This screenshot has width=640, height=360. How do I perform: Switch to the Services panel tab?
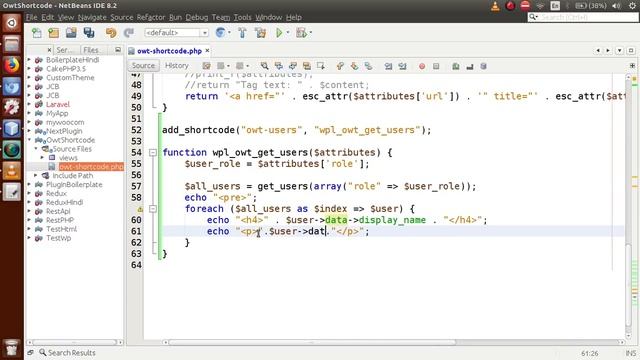[64, 50]
